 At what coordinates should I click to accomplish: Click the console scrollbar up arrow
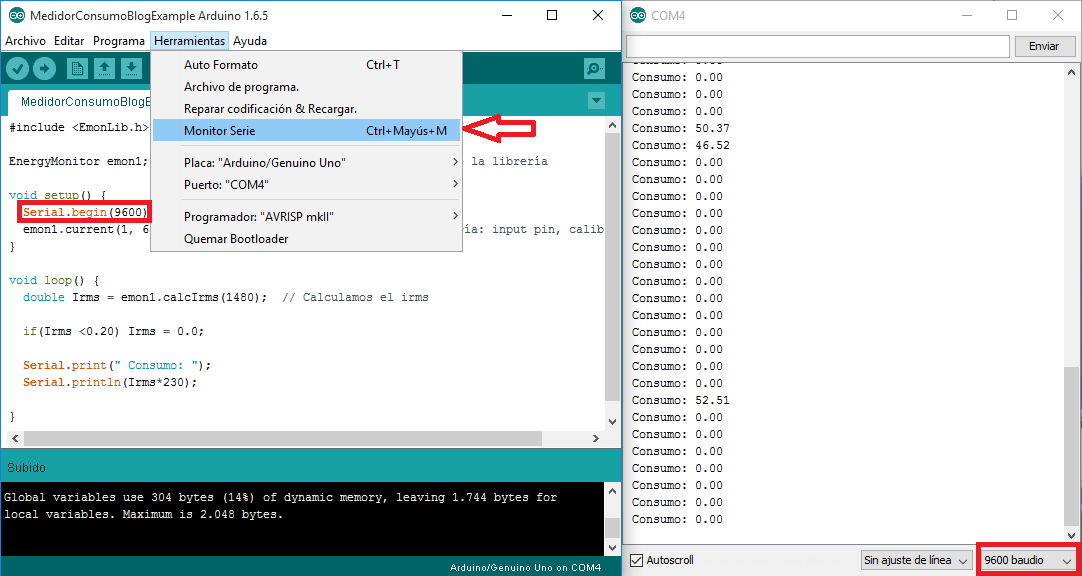(x=611, y=491)
